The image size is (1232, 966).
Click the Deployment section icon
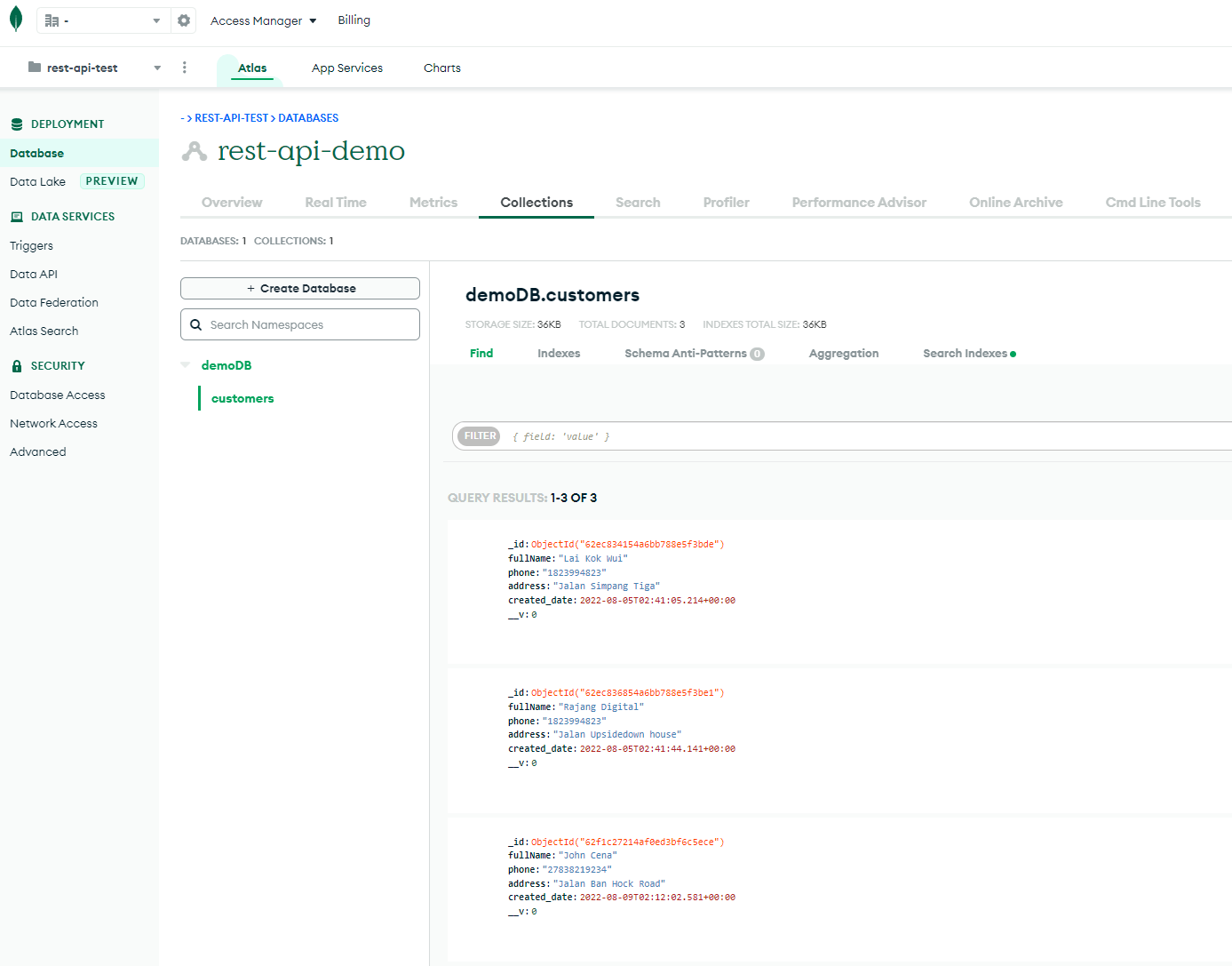pyautogui.click(x=15, y=124)
